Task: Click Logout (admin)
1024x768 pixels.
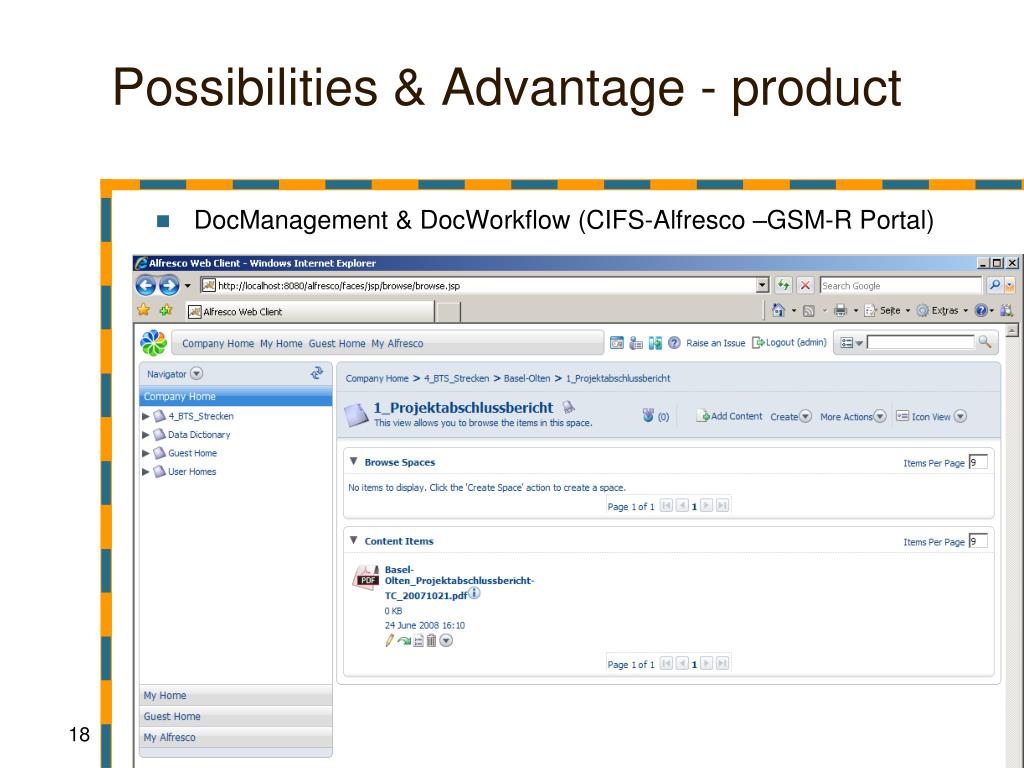Action: tap(790, 342)
